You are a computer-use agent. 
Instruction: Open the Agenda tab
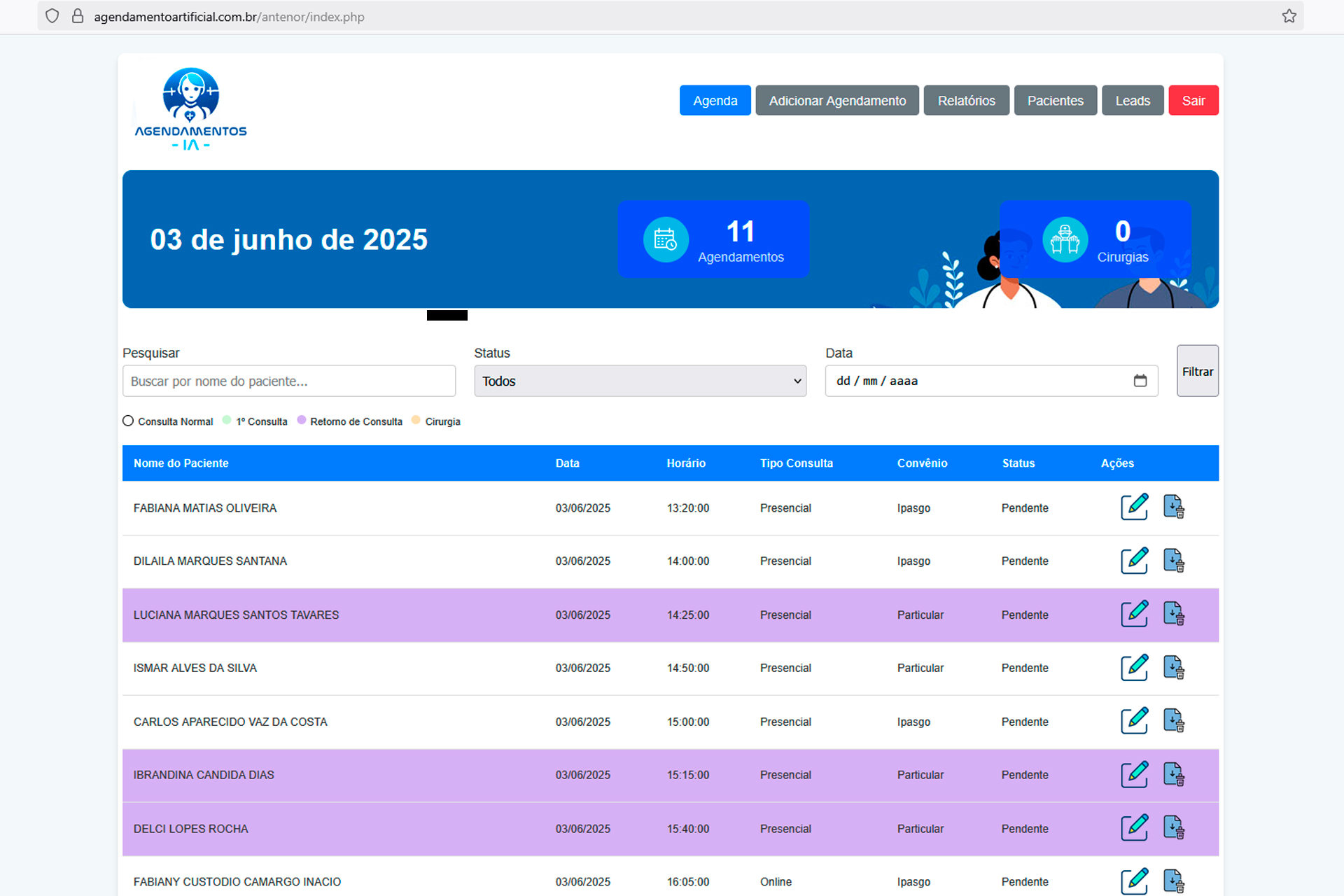[715, 100]
